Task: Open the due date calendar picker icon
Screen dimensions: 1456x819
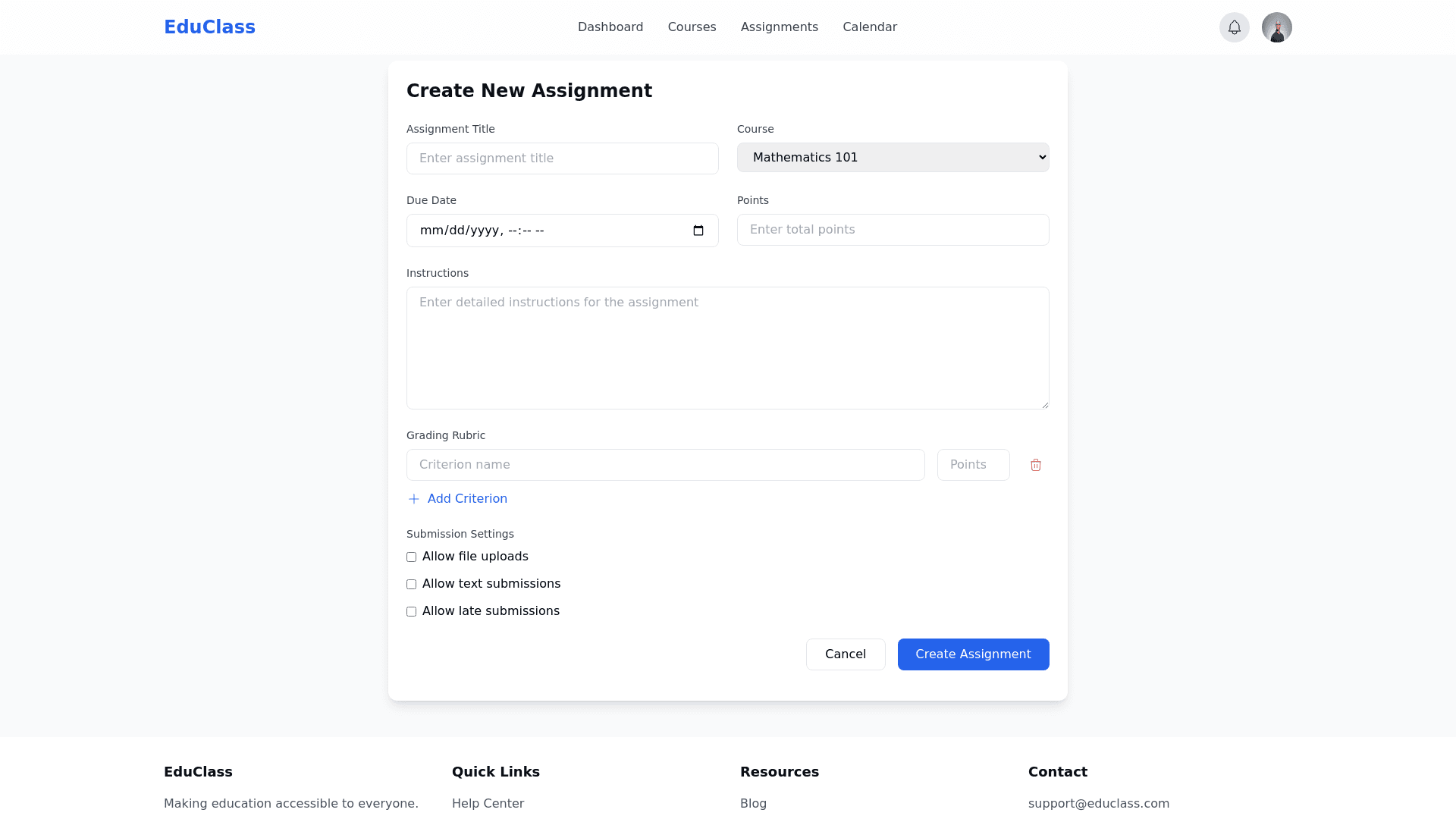Action: 698,231
